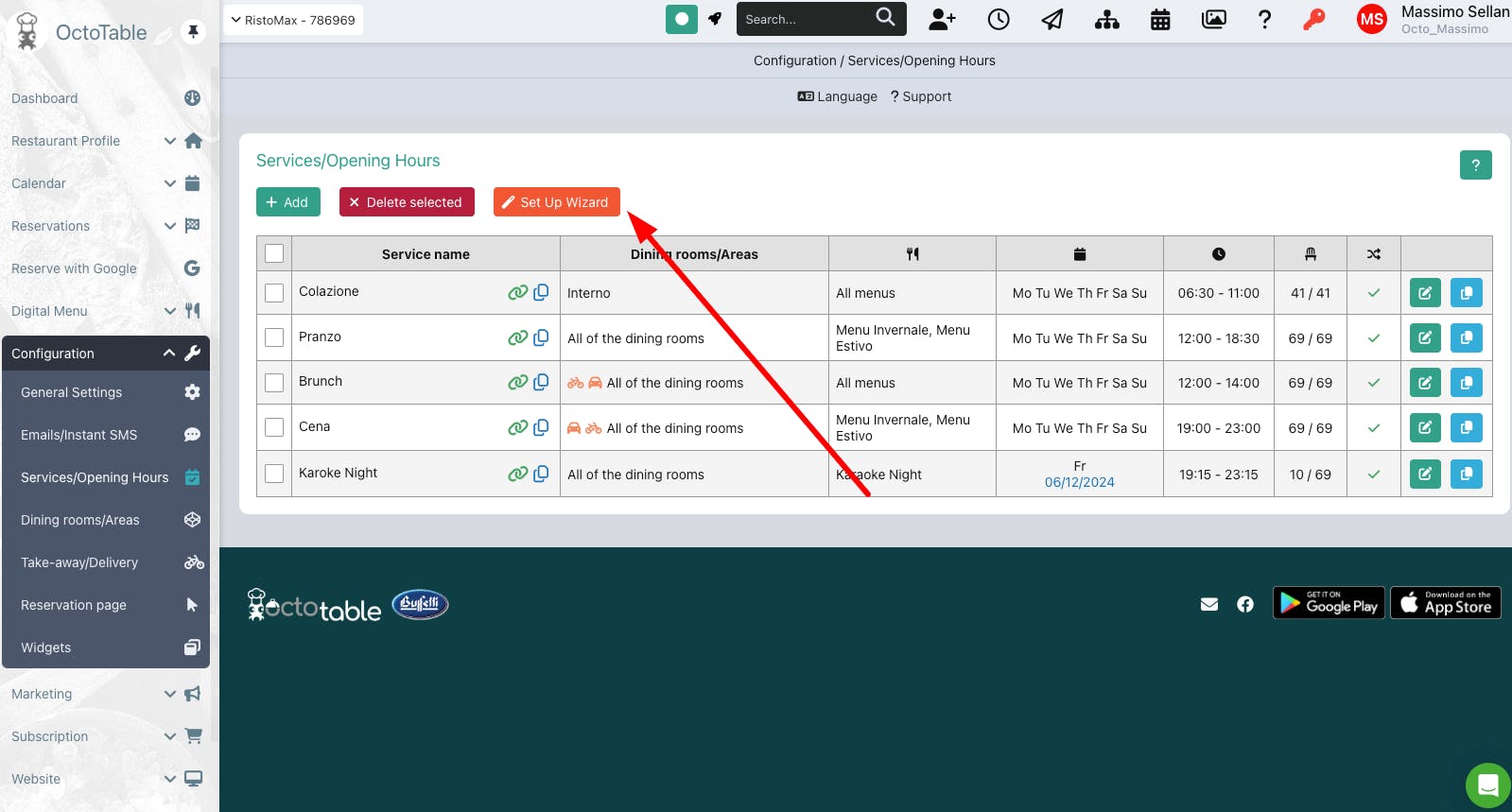Viewport: 1512px width, 812px height.
Task: Open the RistoMax - 786969 restaurant dropdown
Action: 293,20
